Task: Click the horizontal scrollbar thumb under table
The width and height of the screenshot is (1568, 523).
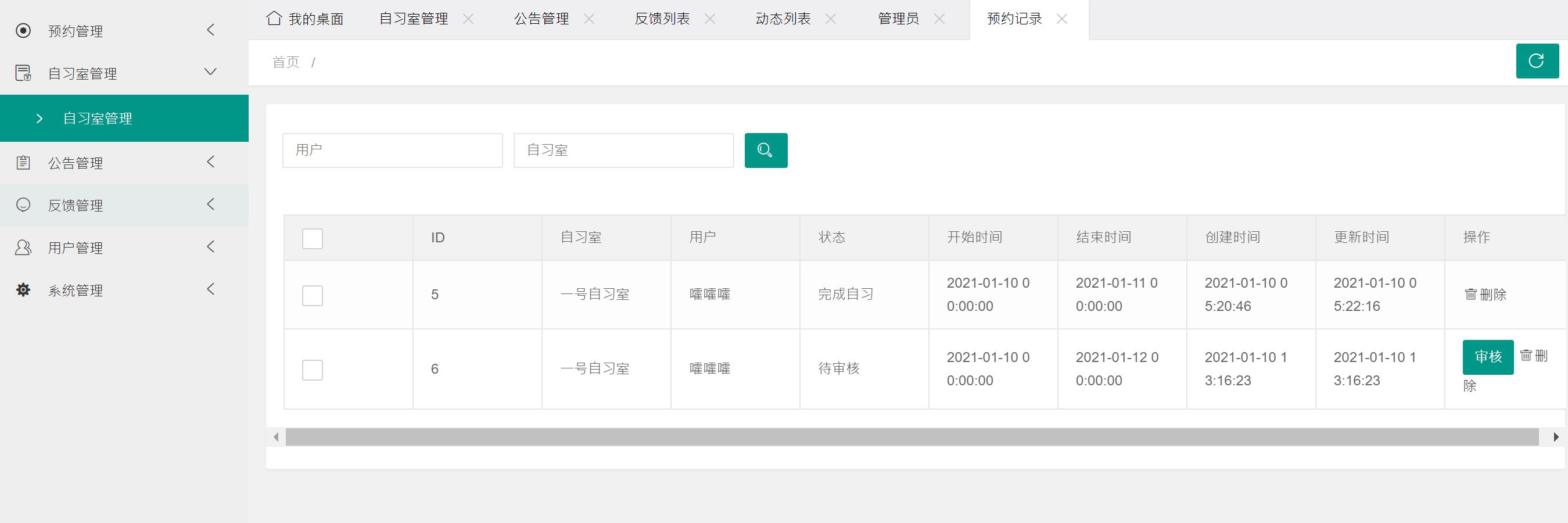Action: click(912, 436)
